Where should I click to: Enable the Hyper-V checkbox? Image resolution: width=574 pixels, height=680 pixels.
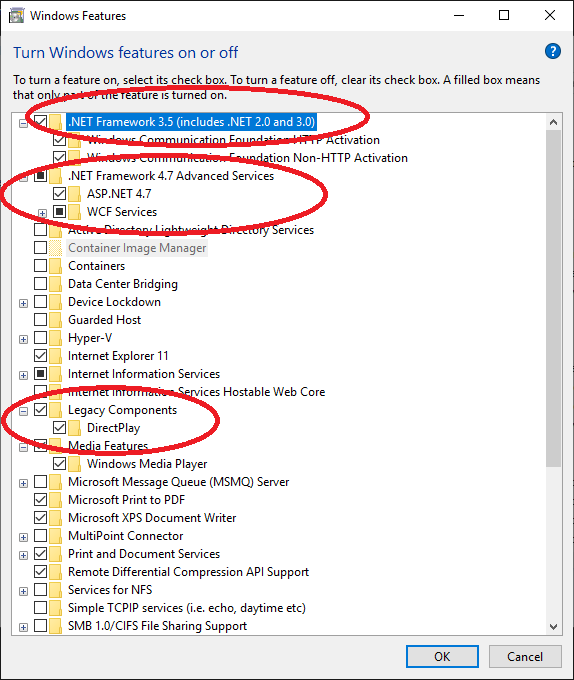tap(40, 337)
